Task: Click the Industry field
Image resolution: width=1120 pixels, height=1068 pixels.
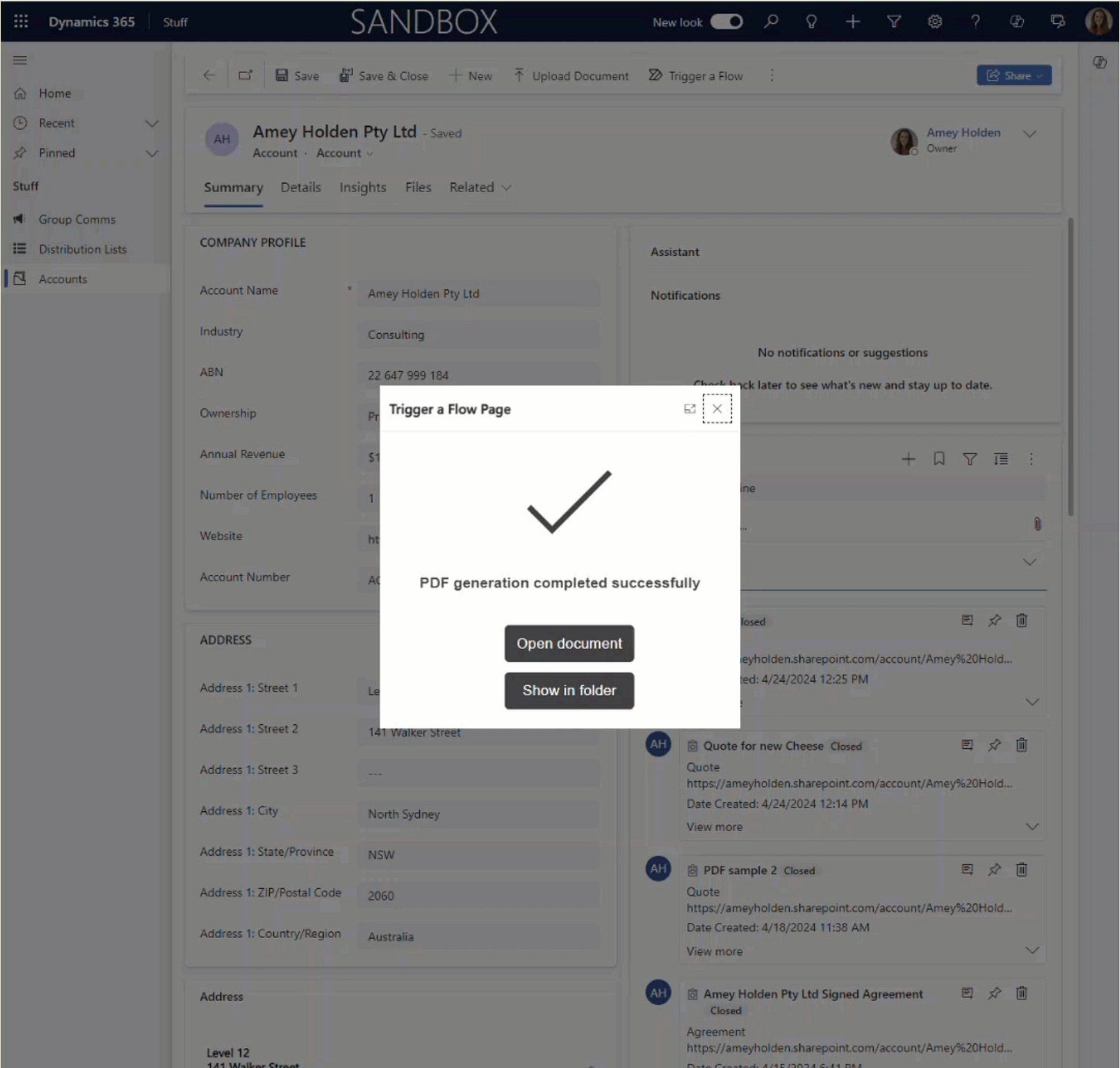Action: click(478, 334)
